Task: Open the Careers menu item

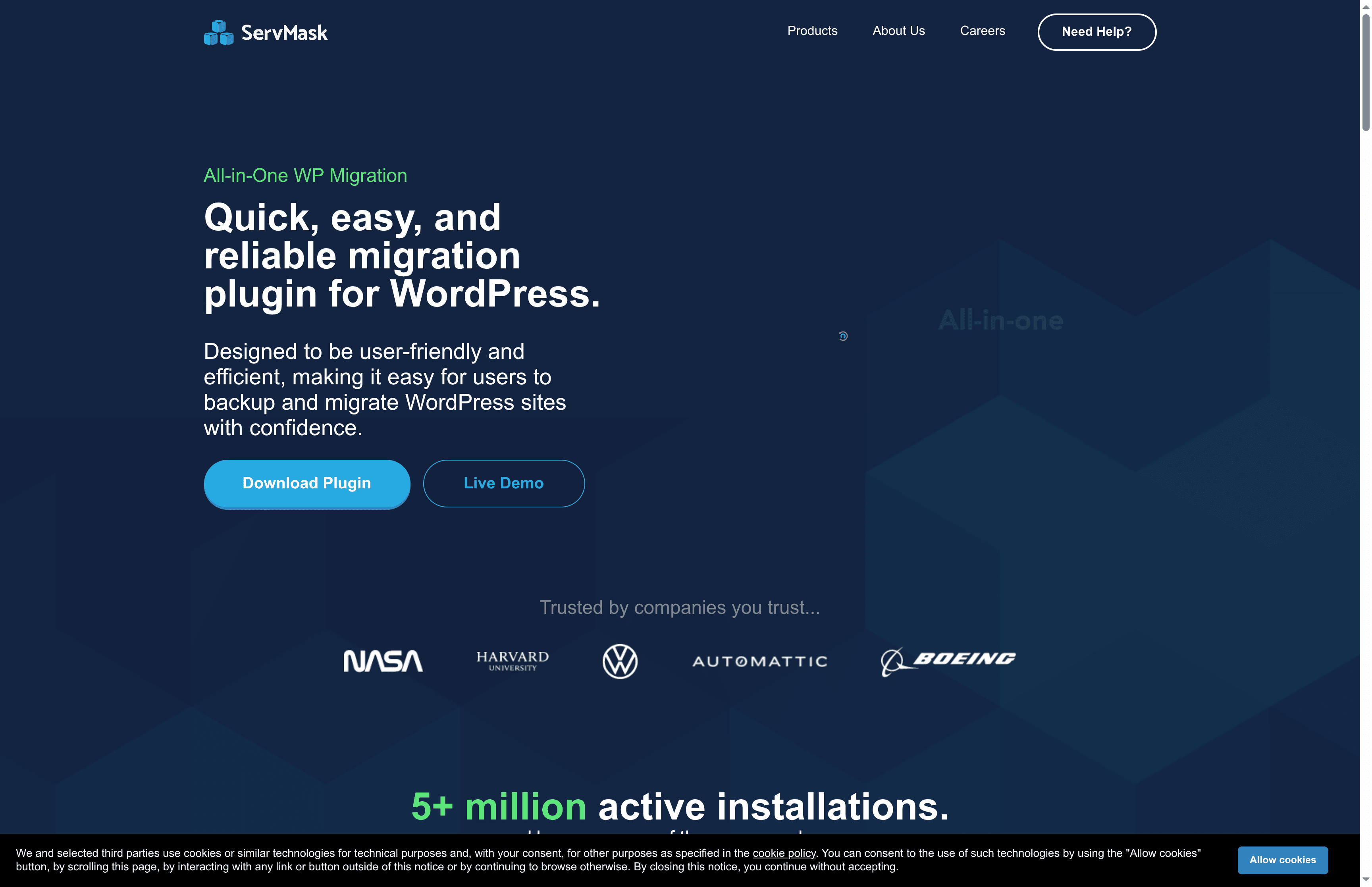Action: 982,31
